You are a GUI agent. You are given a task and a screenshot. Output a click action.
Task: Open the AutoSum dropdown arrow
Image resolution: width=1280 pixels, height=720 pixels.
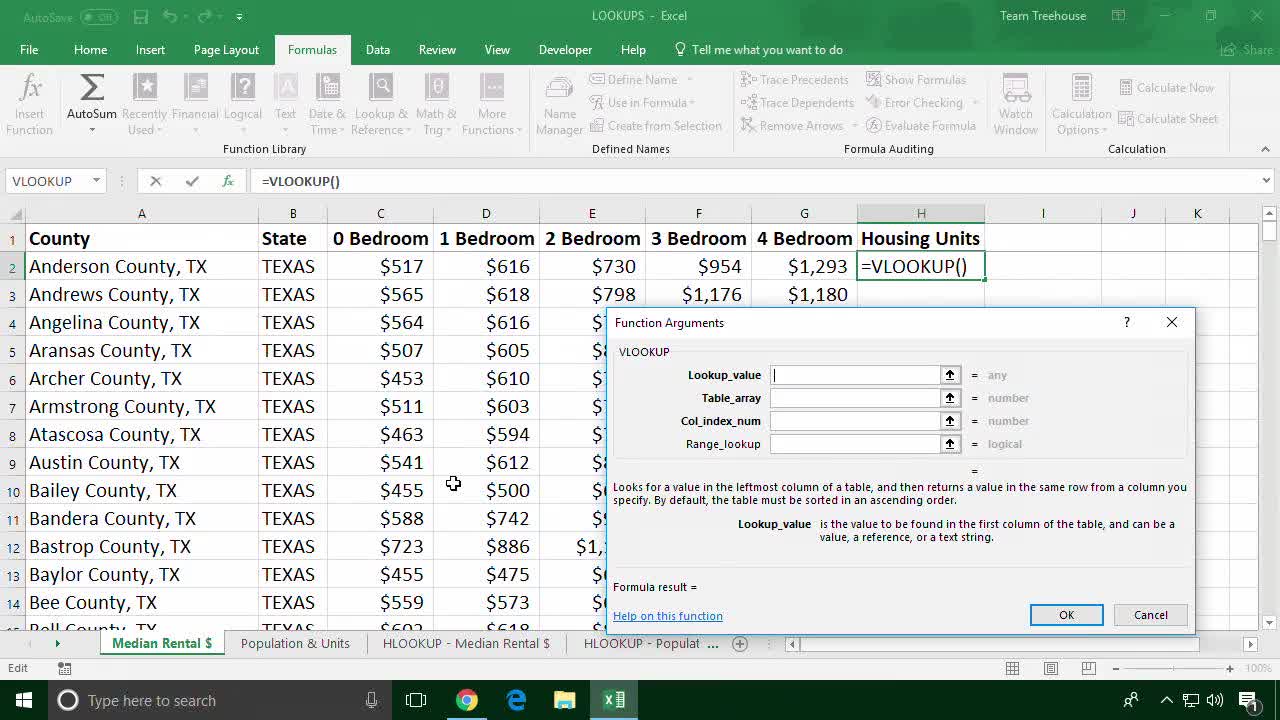(92, 130)
